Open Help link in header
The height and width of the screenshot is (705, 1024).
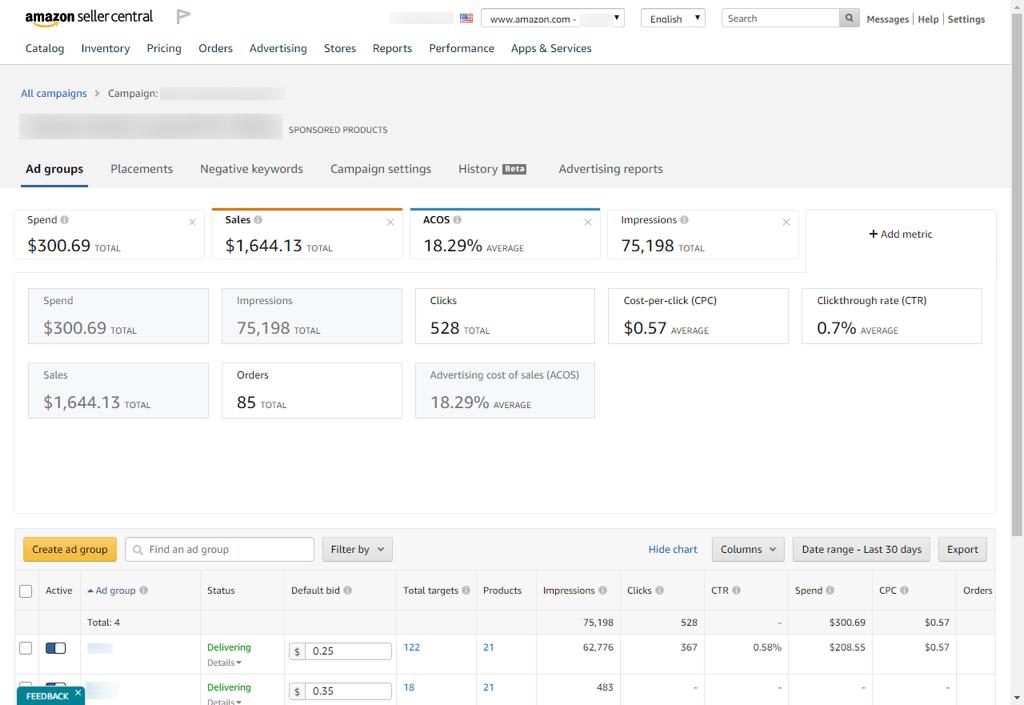click(x=928, y=19)
